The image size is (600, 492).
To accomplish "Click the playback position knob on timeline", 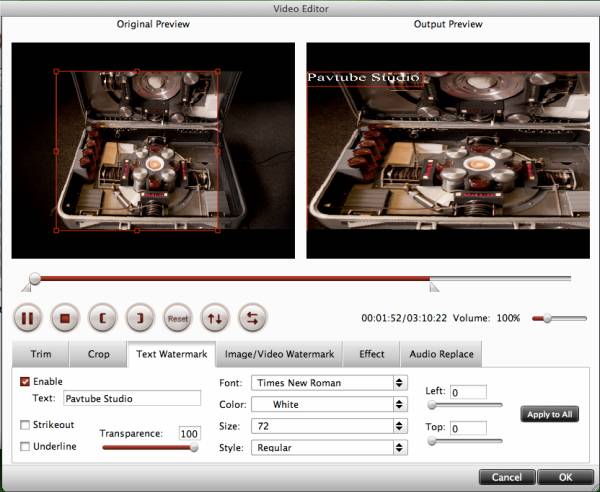I will click(x=35, y=279).
